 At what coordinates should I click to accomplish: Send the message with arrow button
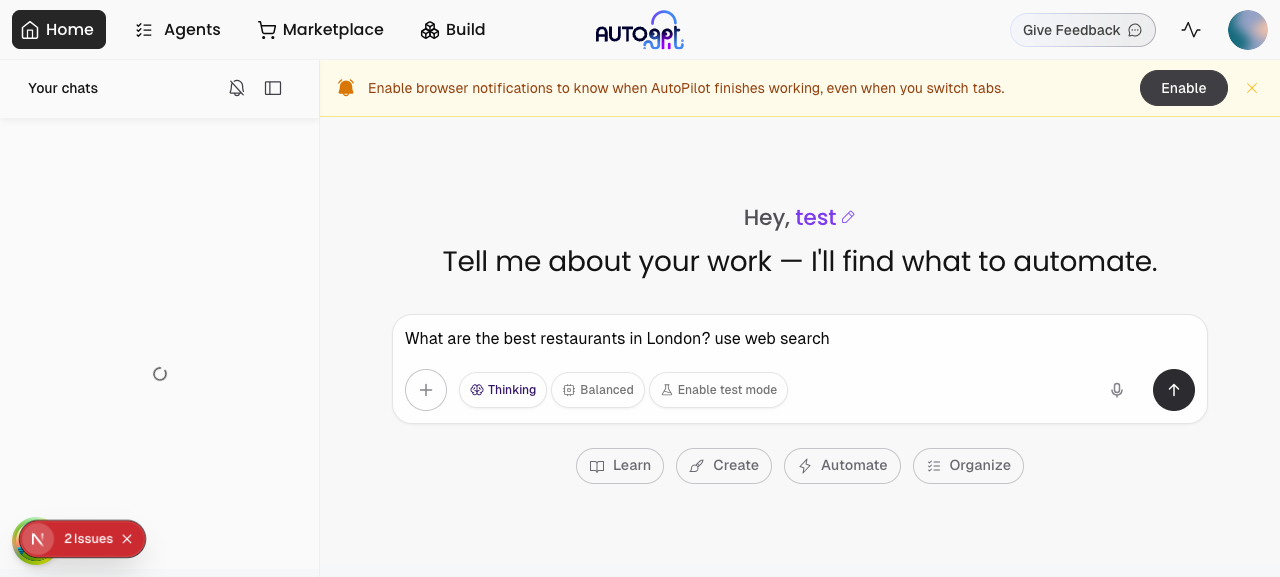coord(1174,390)
